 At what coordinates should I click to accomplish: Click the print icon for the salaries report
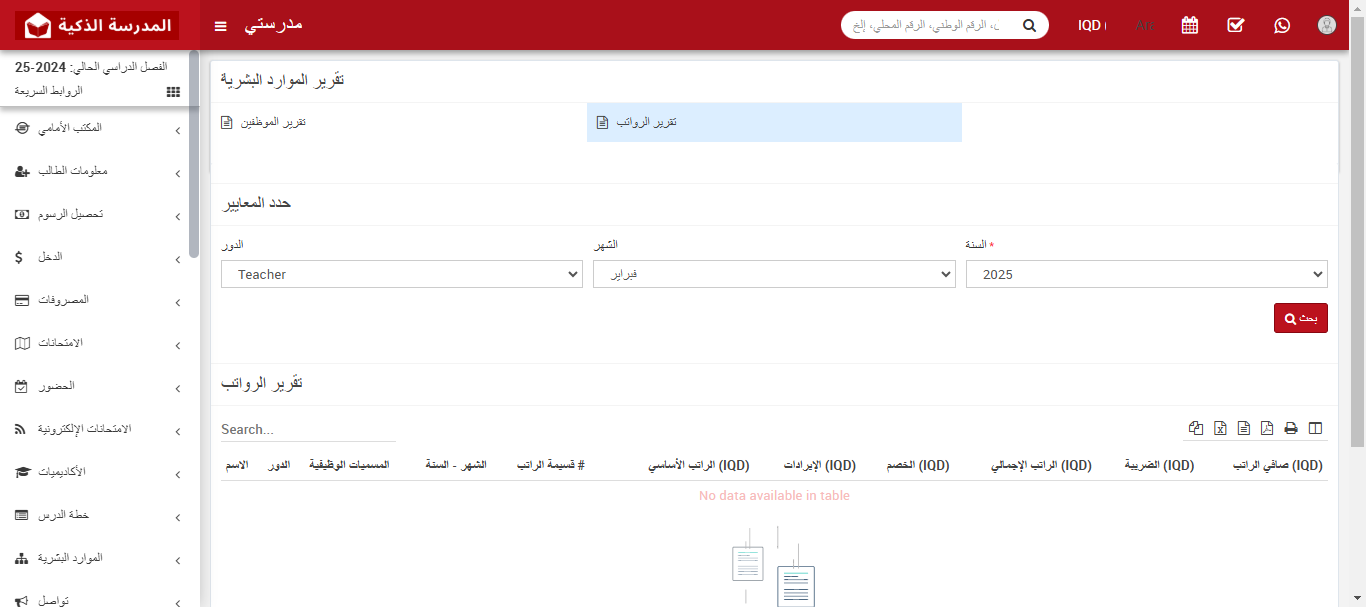[x=1290, y=428]
